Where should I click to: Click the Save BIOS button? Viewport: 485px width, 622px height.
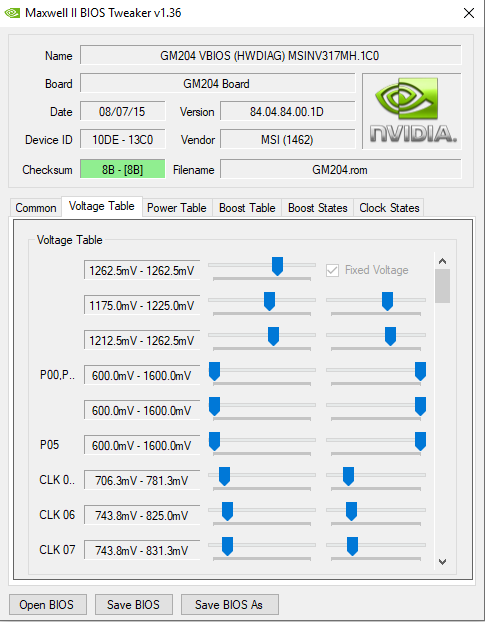pos(133,605)
